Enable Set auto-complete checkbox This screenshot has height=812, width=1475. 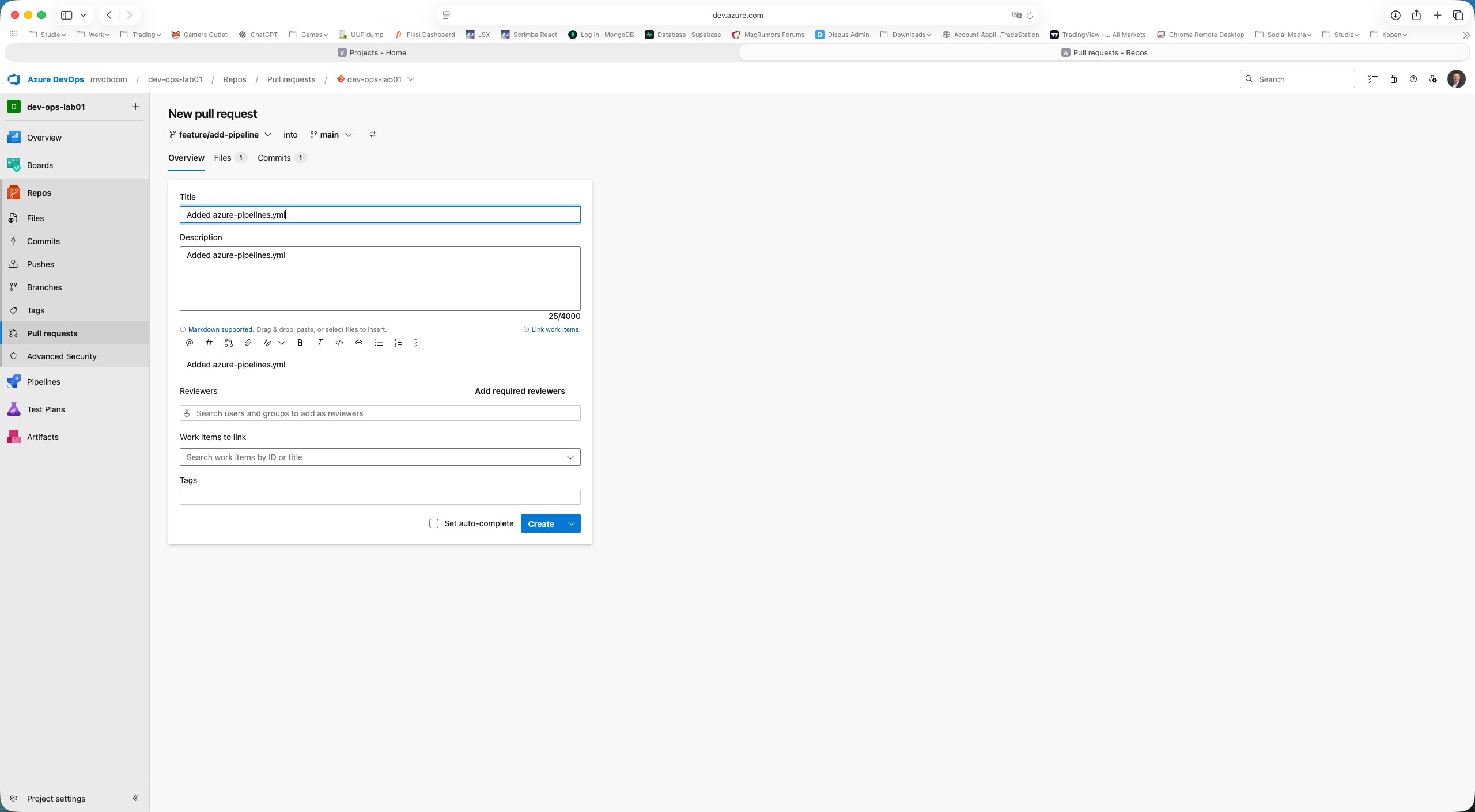tap(434, 523)
